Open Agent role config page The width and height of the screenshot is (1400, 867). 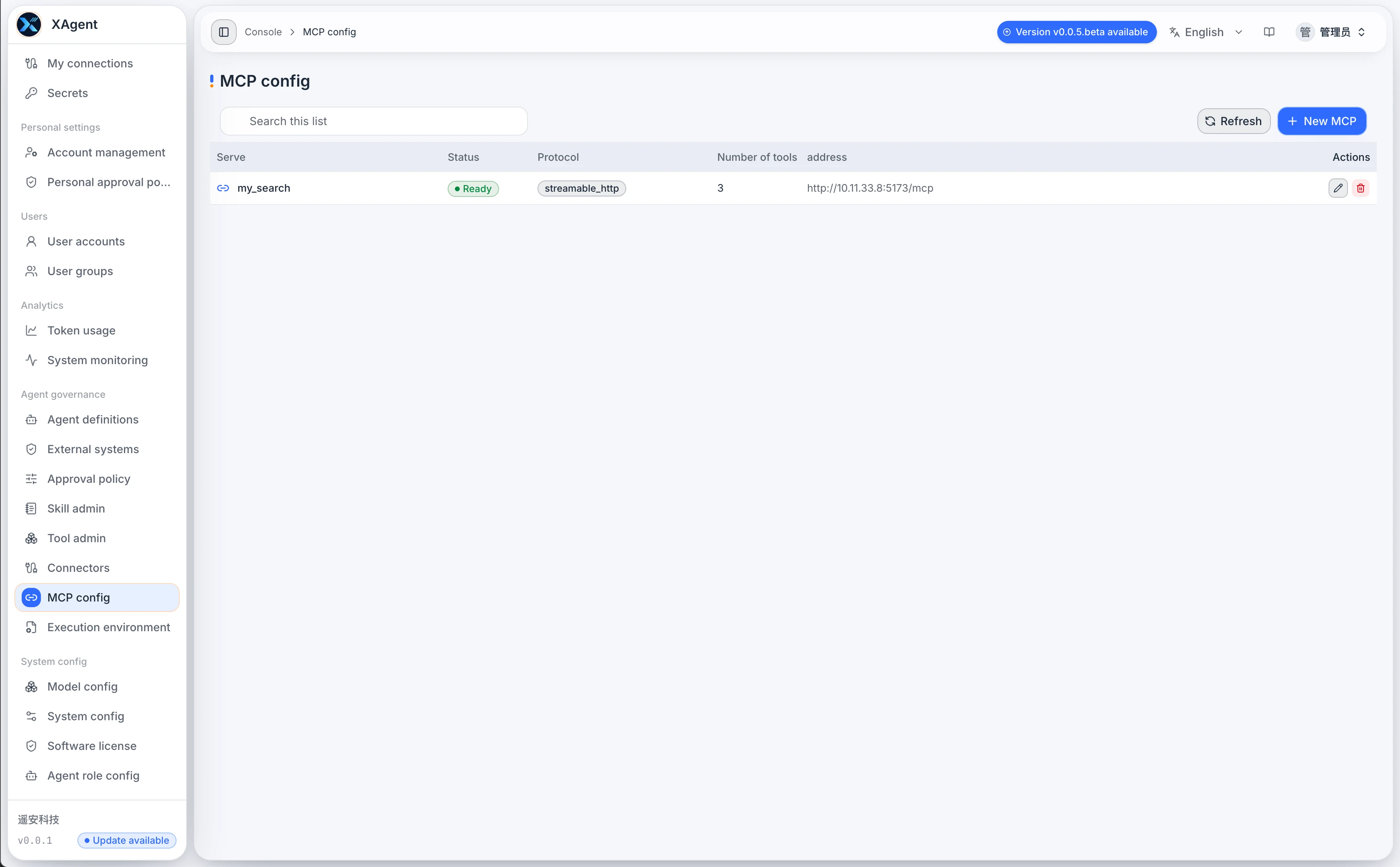coord(97,776)
